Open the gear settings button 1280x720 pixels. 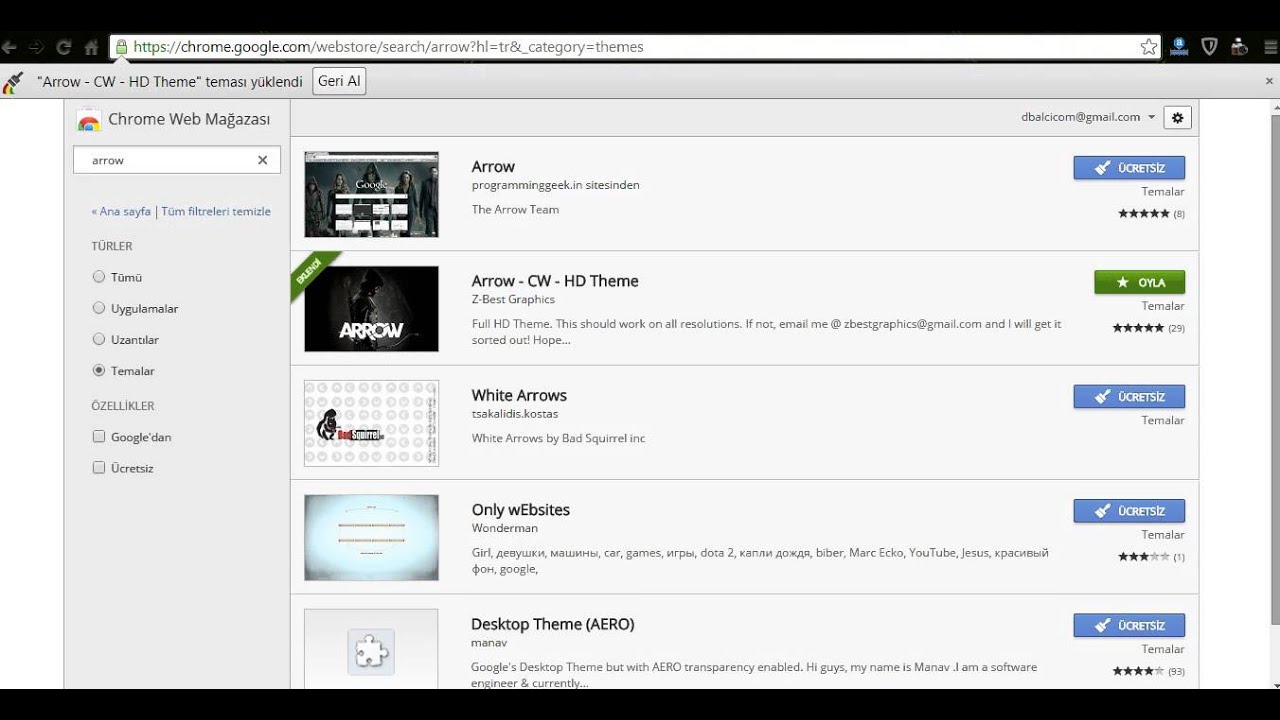[1177, 118]
